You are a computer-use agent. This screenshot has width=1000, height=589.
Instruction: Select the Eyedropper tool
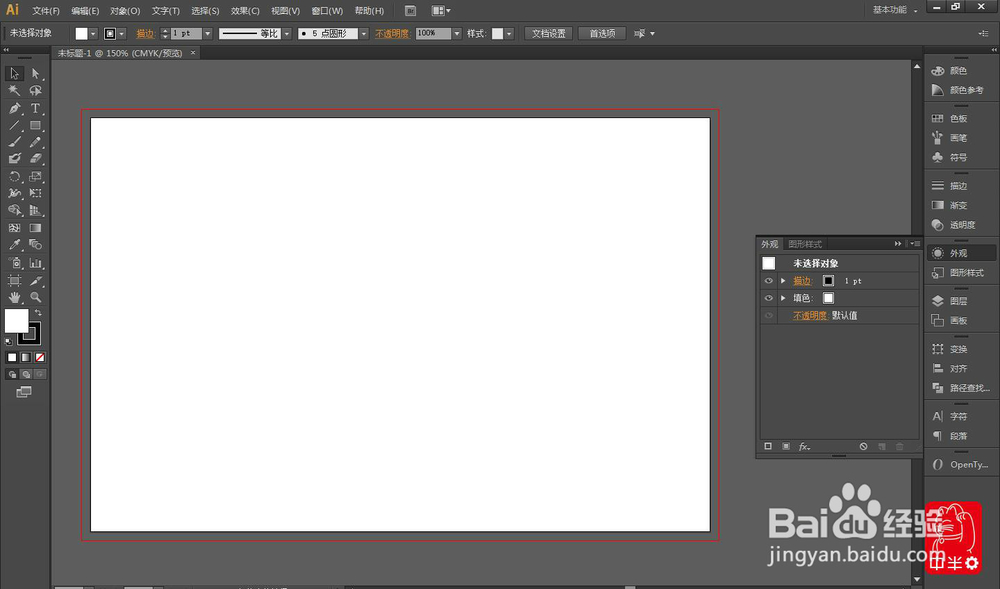(x=14, y=244)
